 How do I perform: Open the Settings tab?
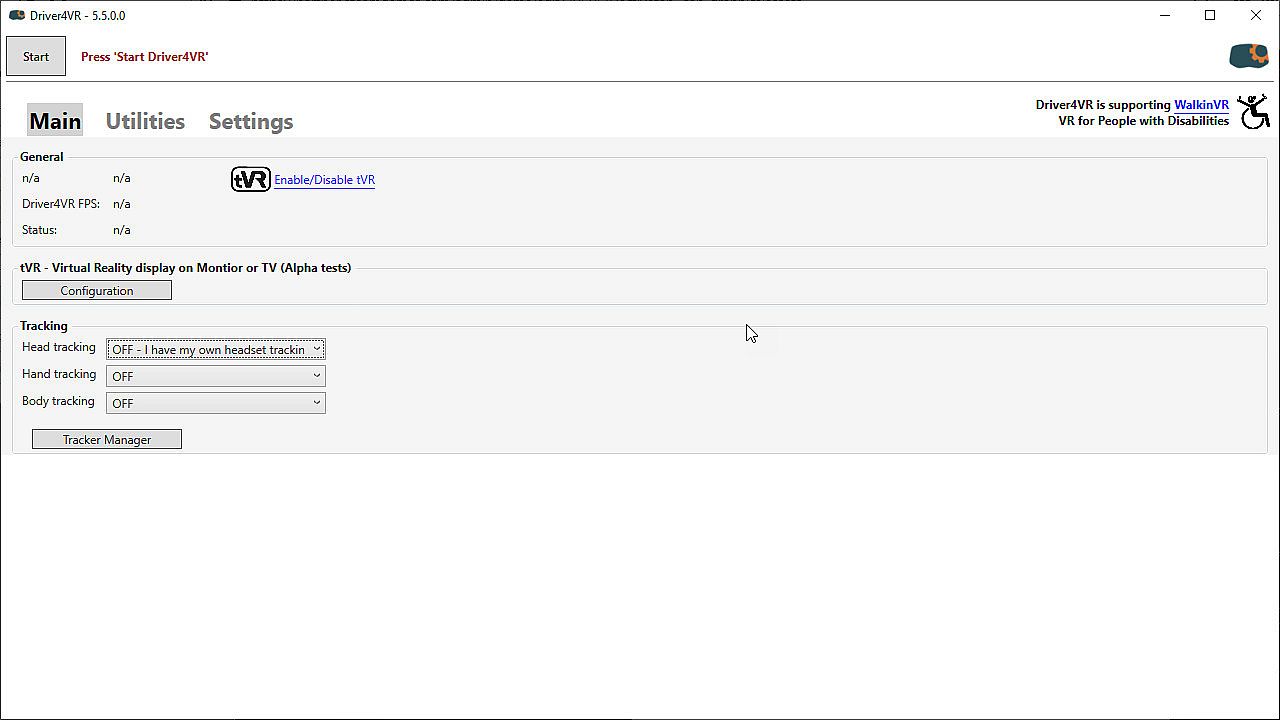pos(251,121)
